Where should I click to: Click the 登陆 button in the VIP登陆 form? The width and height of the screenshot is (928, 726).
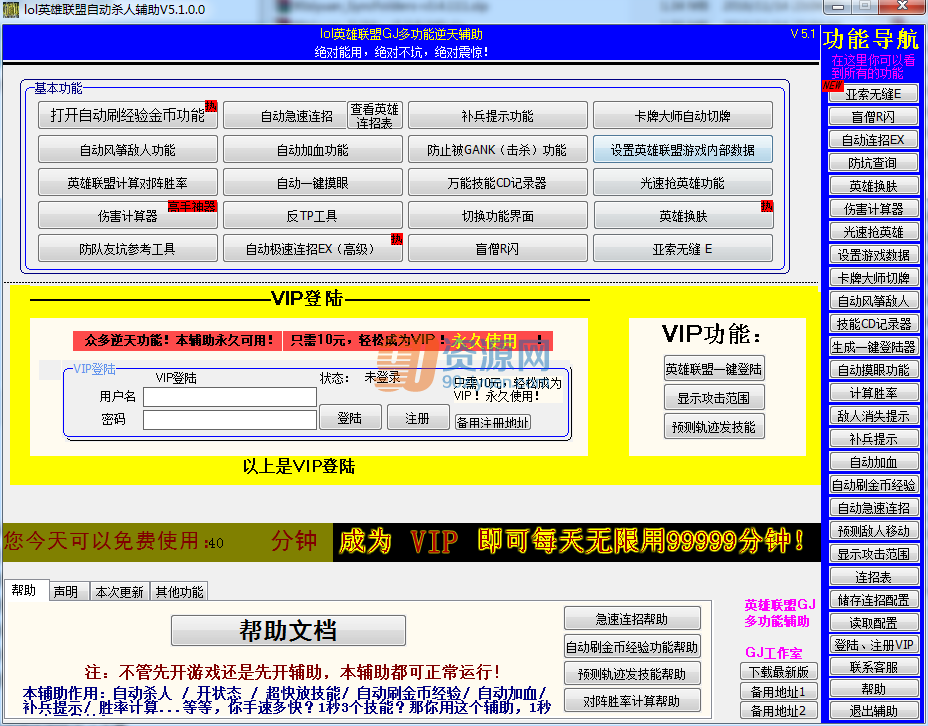pos(350,418)
